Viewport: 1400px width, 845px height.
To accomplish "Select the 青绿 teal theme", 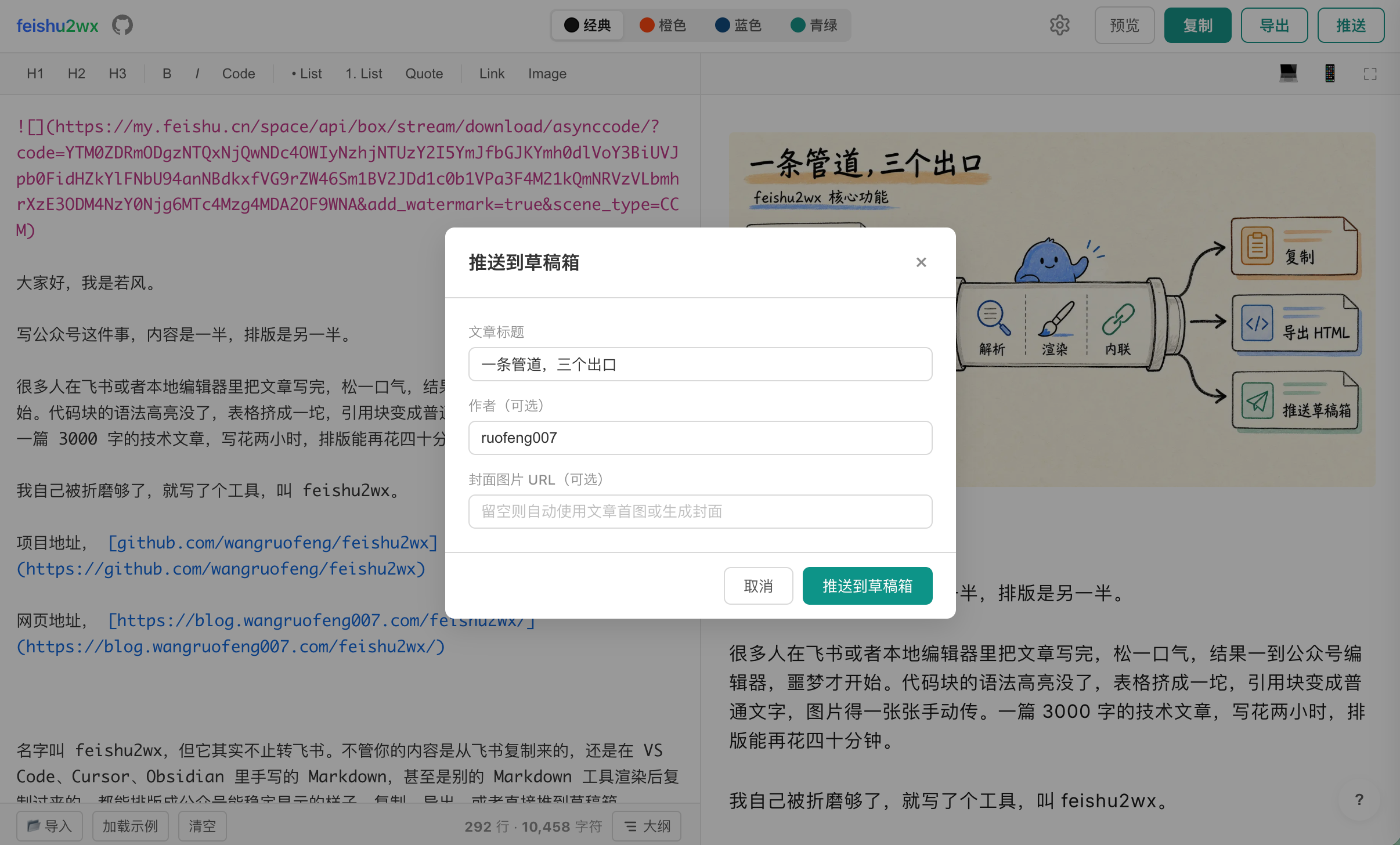I will click(814, 26).
